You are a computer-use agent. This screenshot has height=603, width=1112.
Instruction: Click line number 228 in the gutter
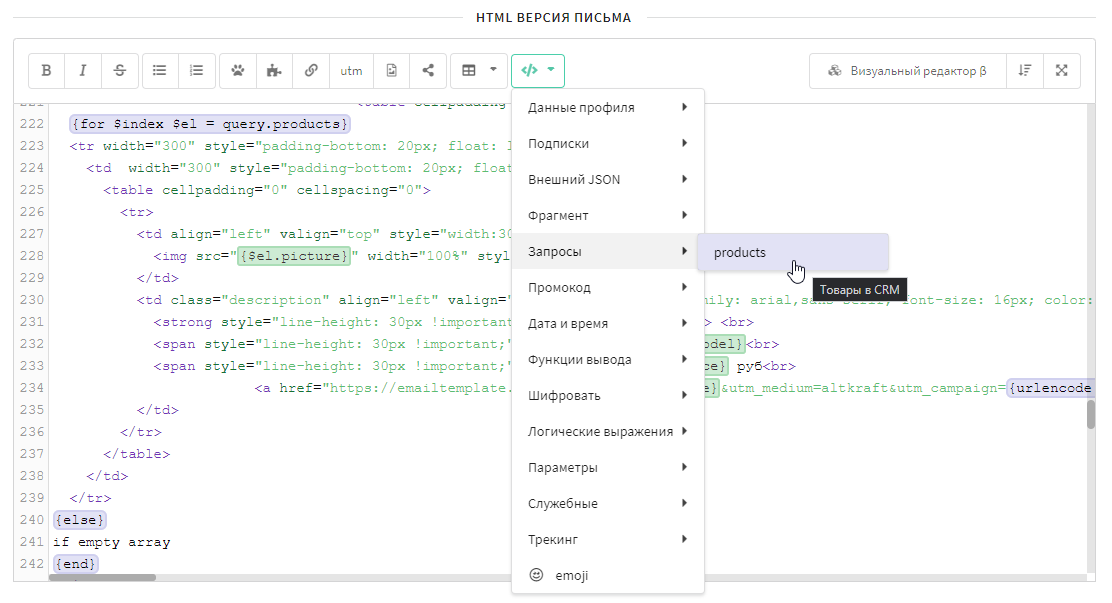32,256
